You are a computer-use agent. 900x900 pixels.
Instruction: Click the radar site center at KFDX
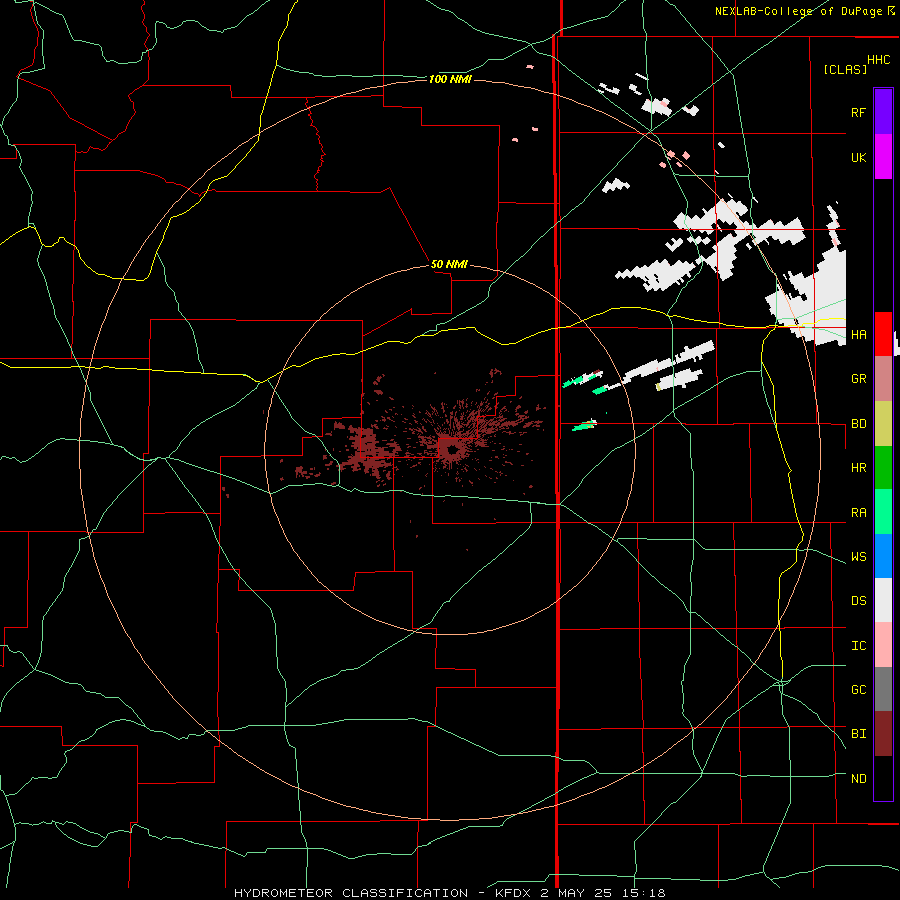pos(450,448)
